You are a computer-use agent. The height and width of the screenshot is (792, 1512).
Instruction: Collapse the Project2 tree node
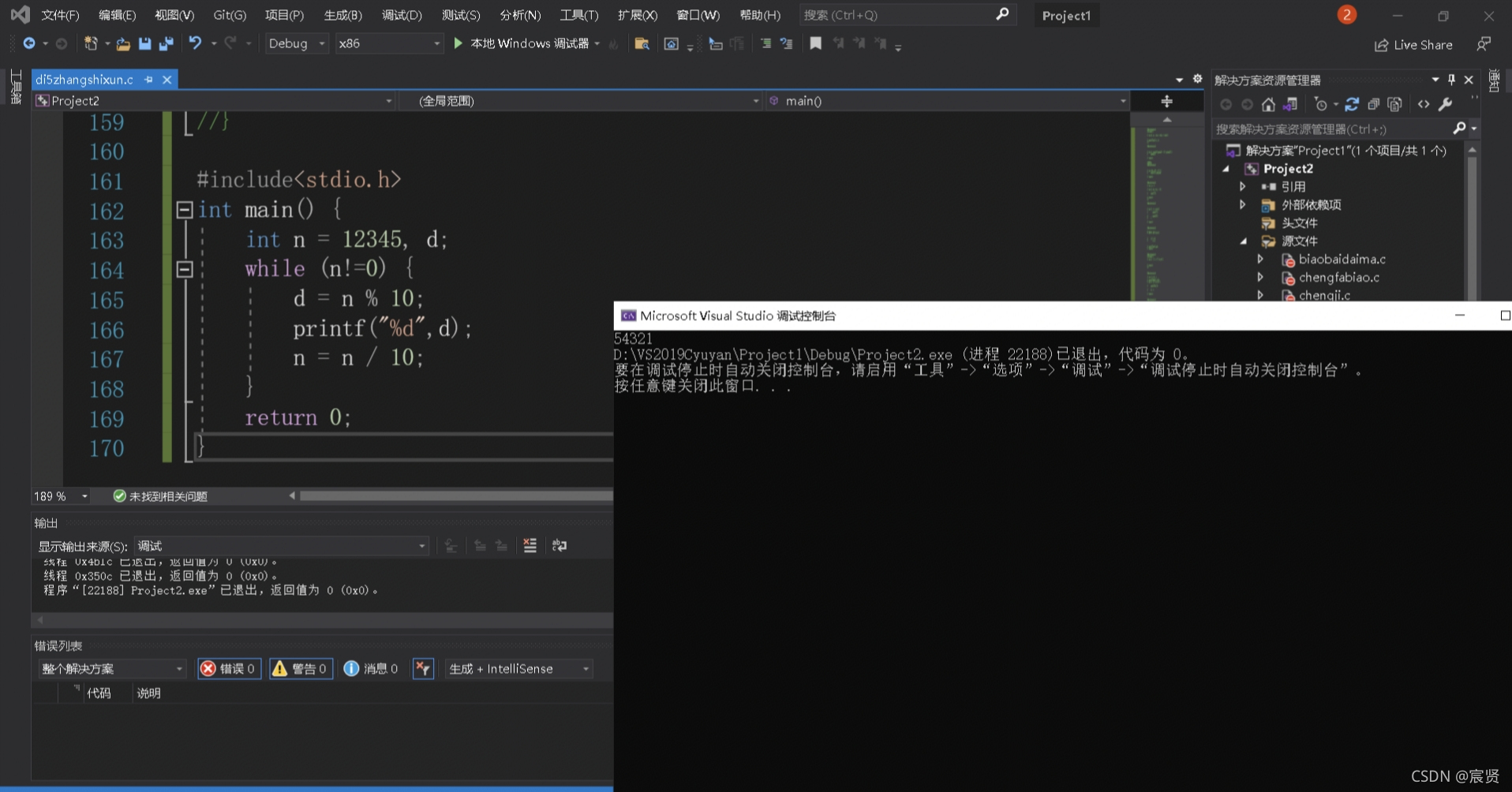click(1226, 169)
